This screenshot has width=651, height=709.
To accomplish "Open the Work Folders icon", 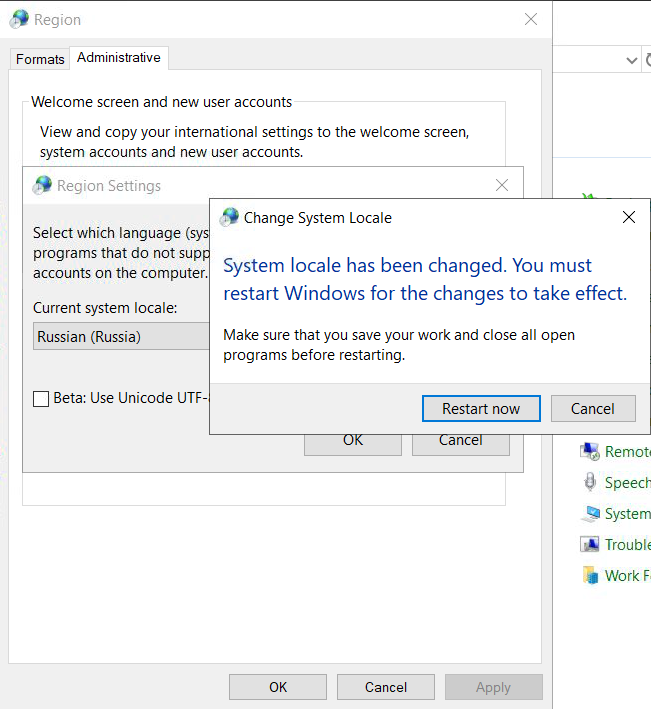I will [x=590, y=576].
